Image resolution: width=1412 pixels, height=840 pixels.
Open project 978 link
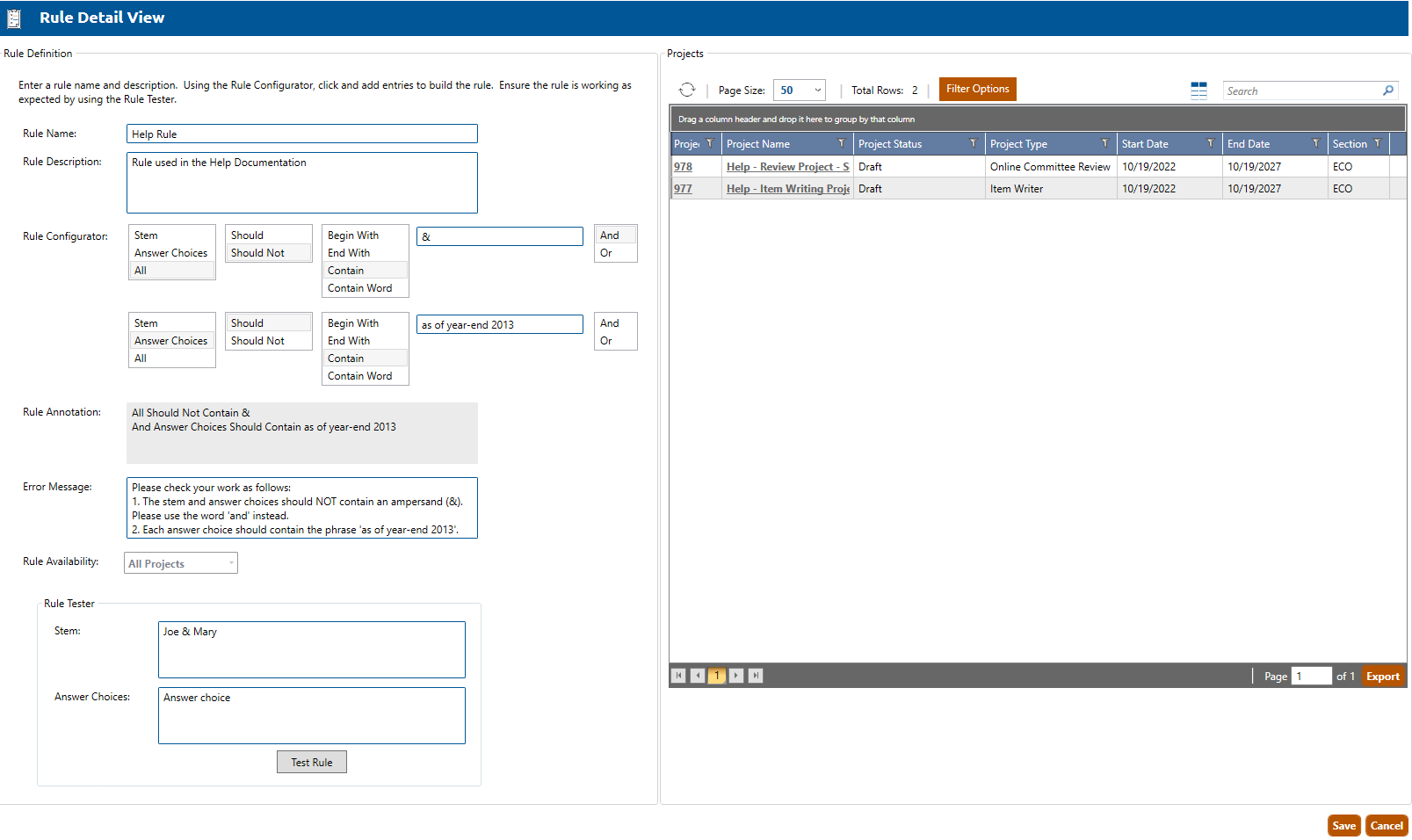[684, 167]
